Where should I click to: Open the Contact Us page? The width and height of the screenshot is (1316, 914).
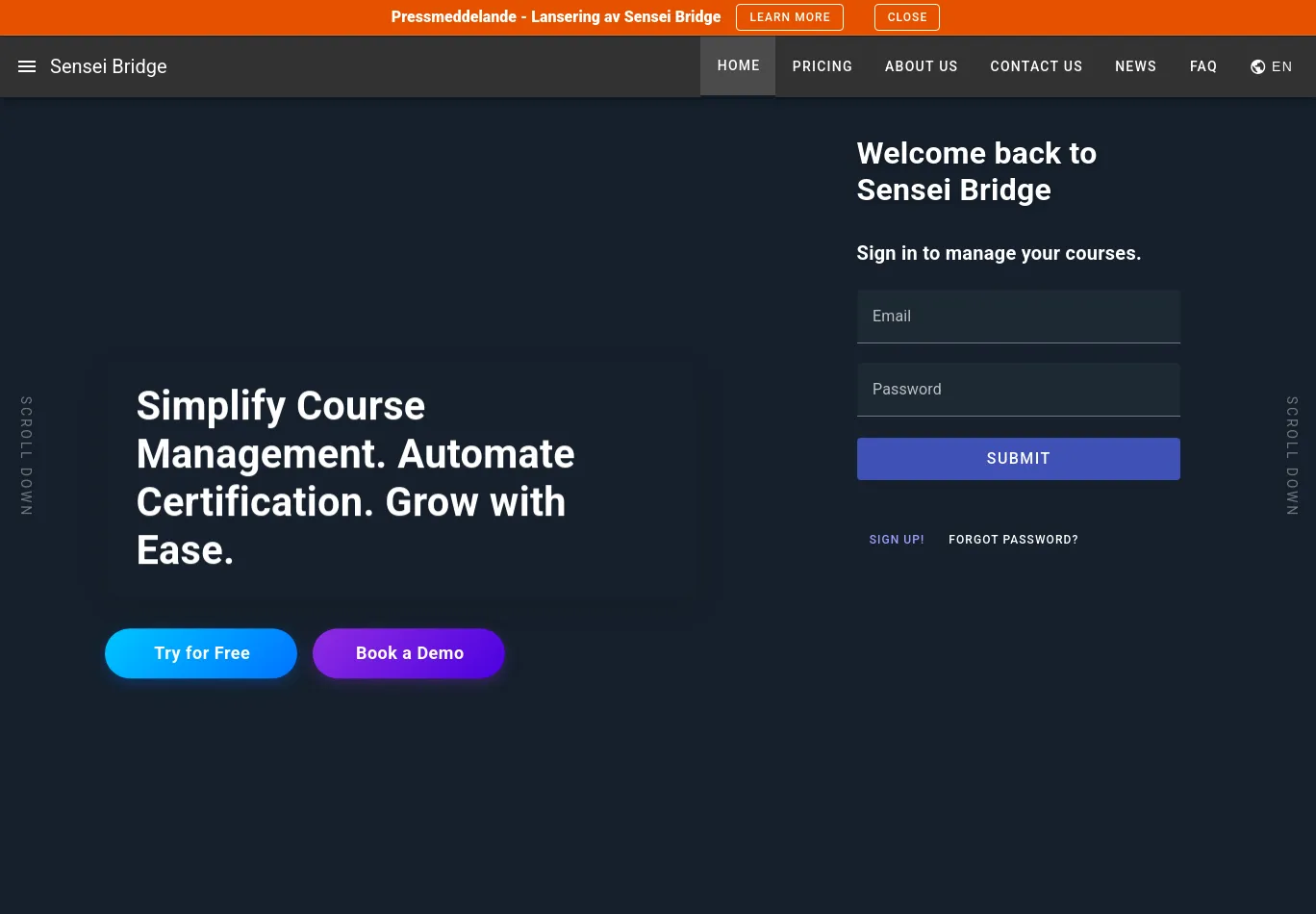coord(1036,66)
